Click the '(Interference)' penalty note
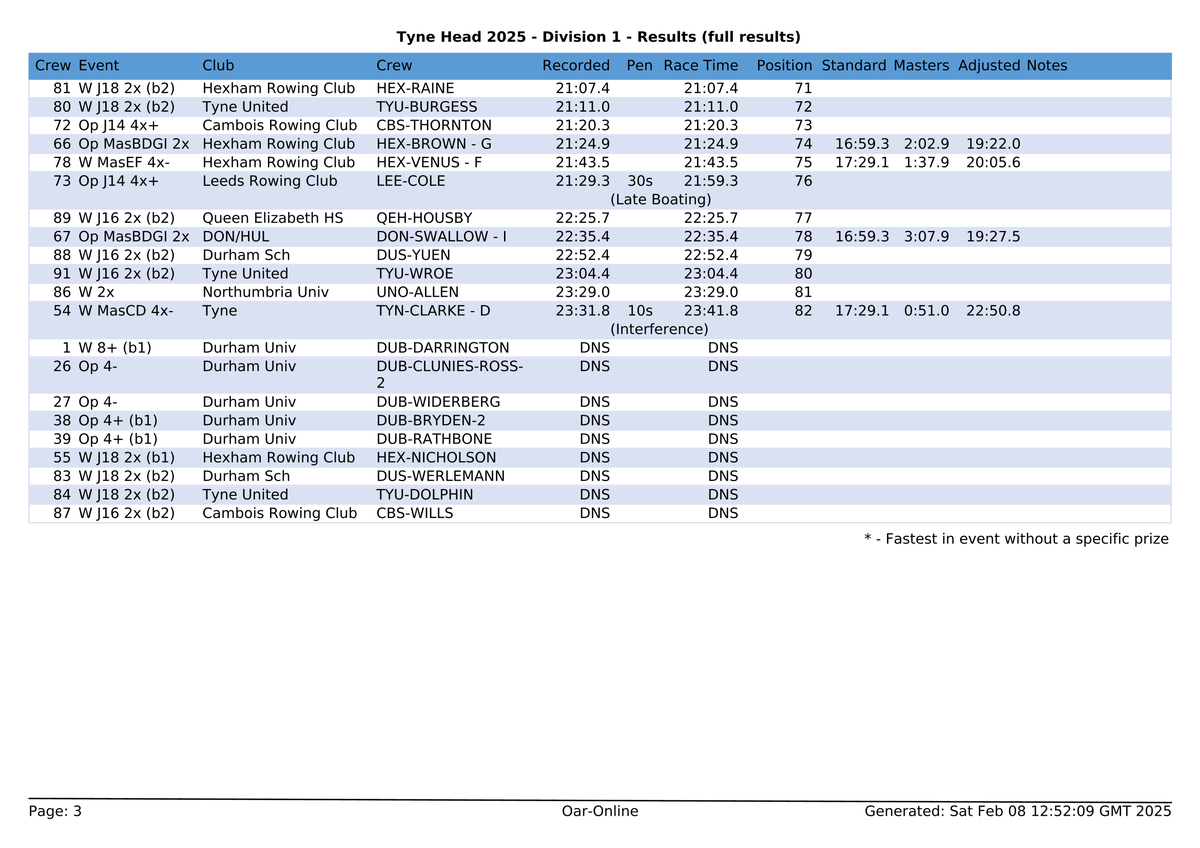 [x=659, y=329]
